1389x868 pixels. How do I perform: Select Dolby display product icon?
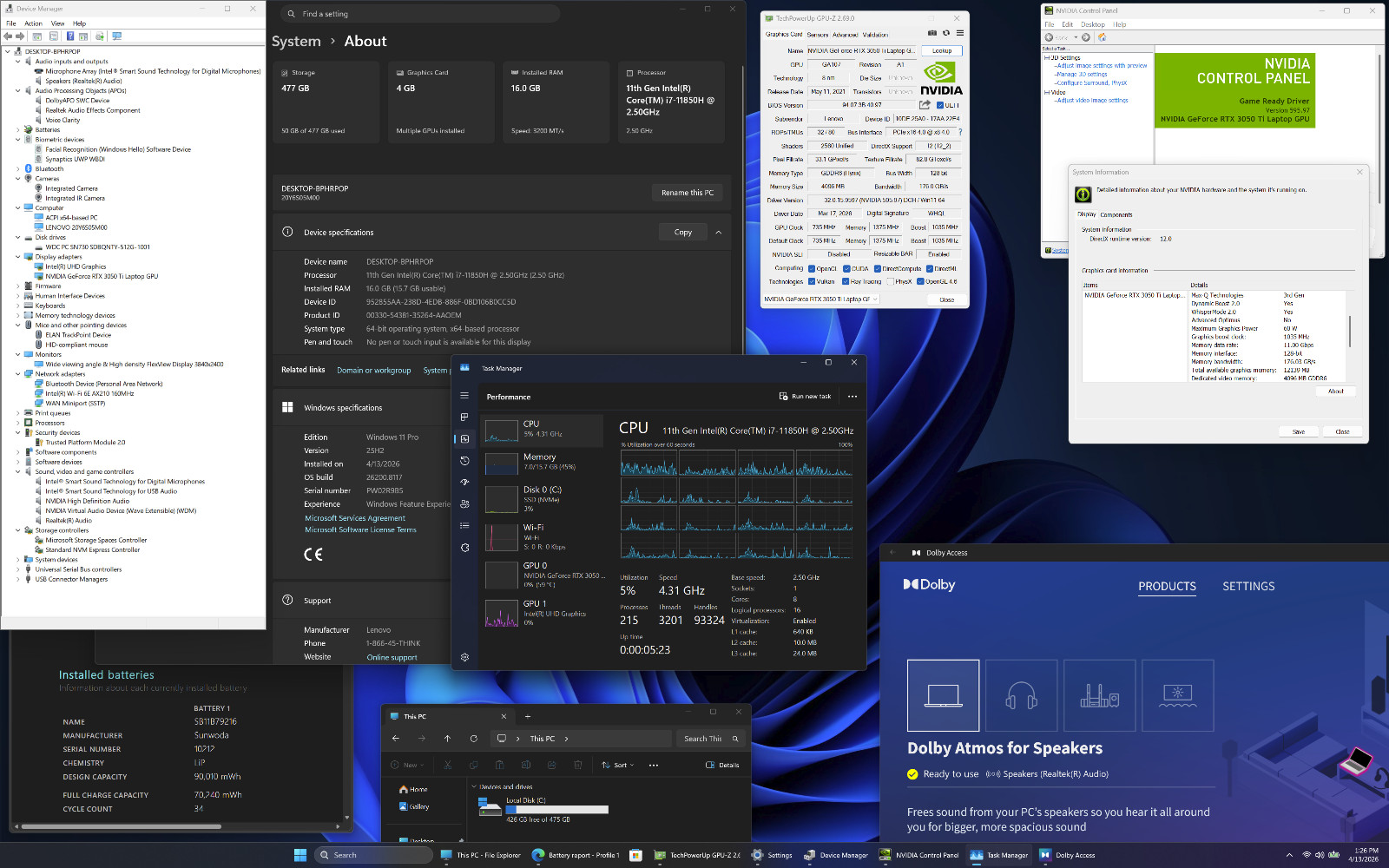click(x=1178, y=695)
